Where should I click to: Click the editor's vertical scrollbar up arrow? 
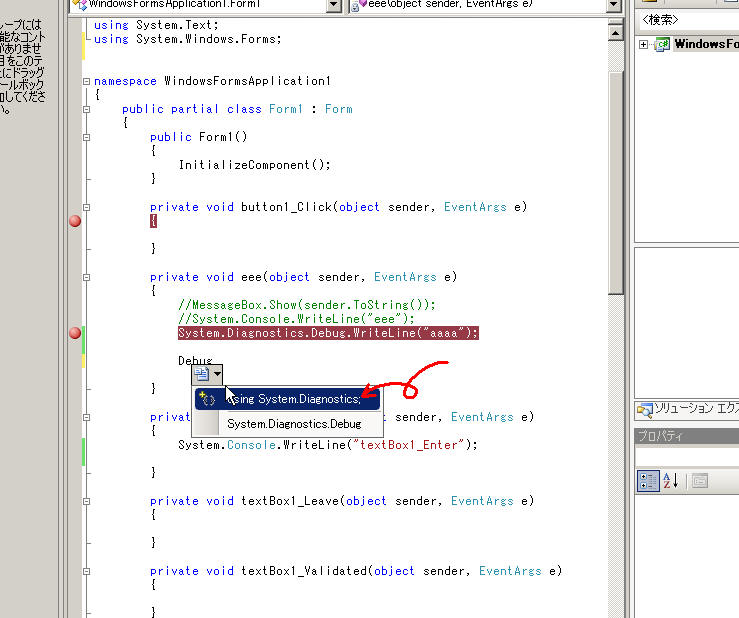click(616, 31)
